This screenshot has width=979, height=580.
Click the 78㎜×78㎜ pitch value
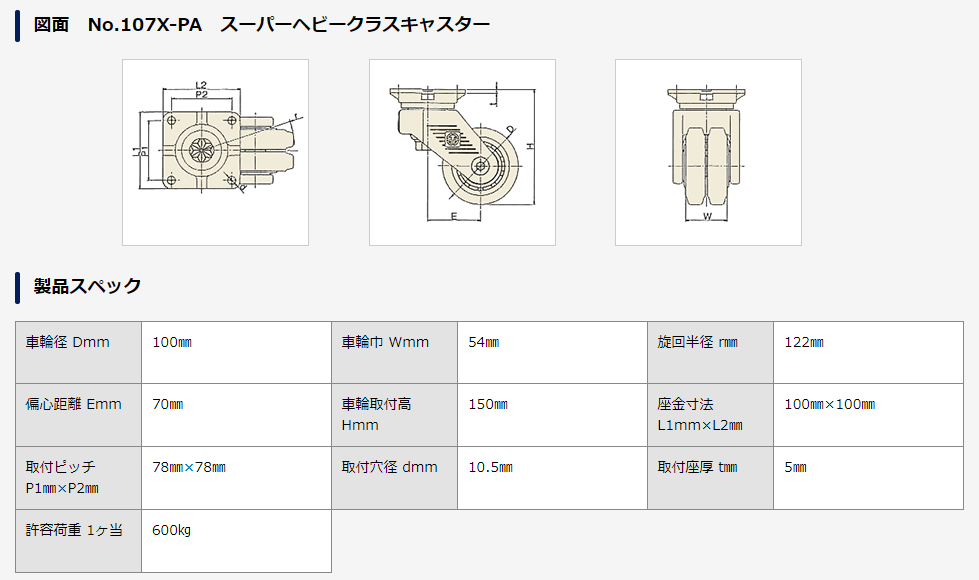coord(189,467)
